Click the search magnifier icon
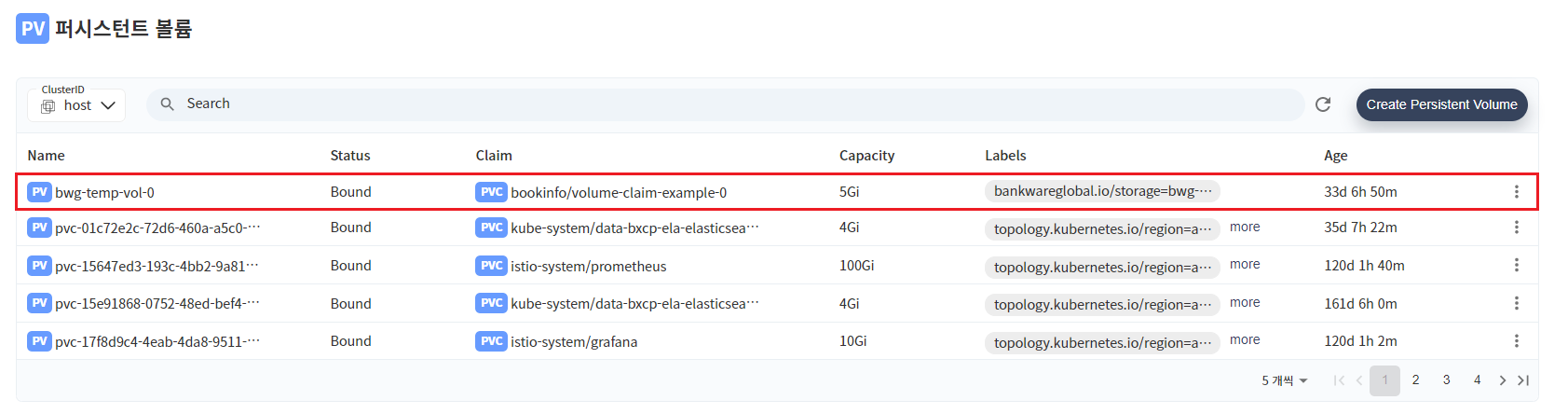Screen dimensions: 1568x414 pyautogui.click(x=168, y=104)
